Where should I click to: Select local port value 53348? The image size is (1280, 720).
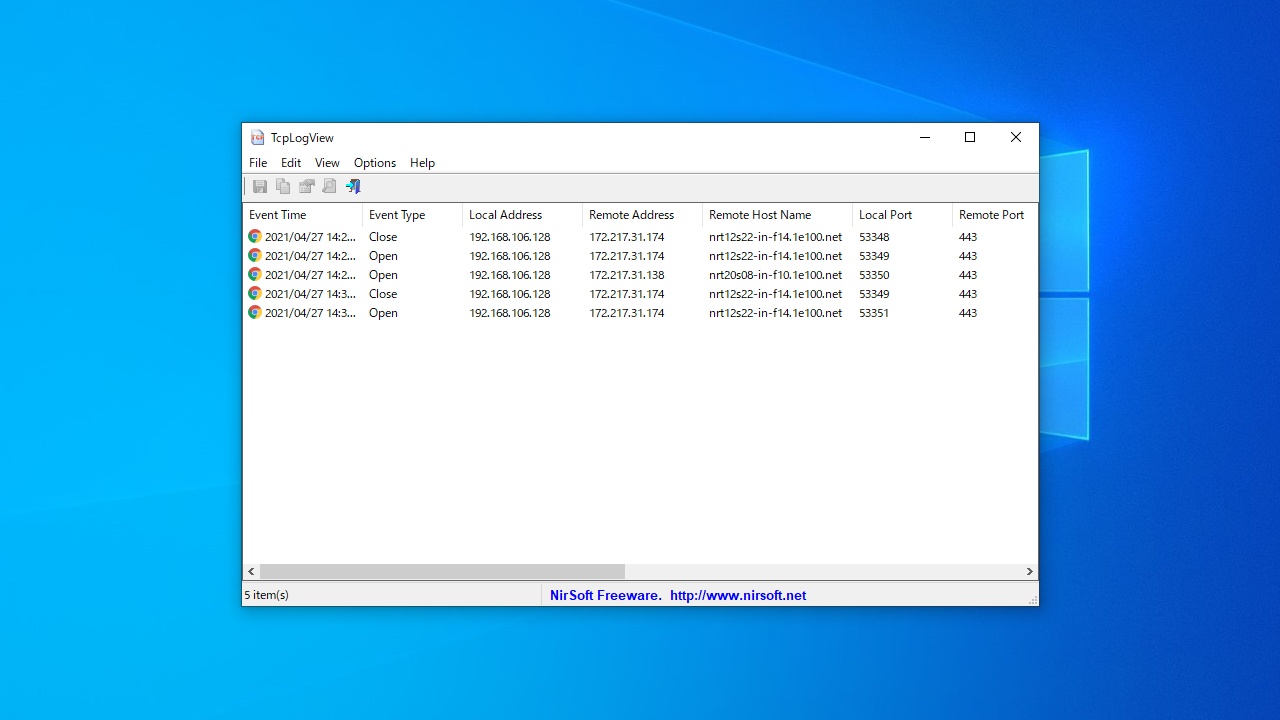tap(874, 237)
